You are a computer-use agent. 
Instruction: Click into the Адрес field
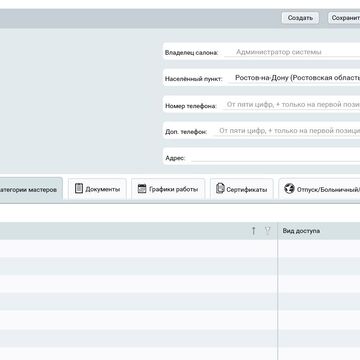point(276,158)
